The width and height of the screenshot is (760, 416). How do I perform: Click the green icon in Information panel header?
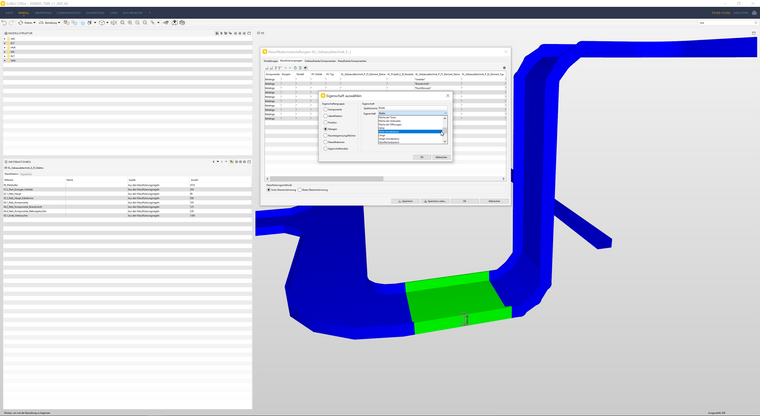(231, 162)
